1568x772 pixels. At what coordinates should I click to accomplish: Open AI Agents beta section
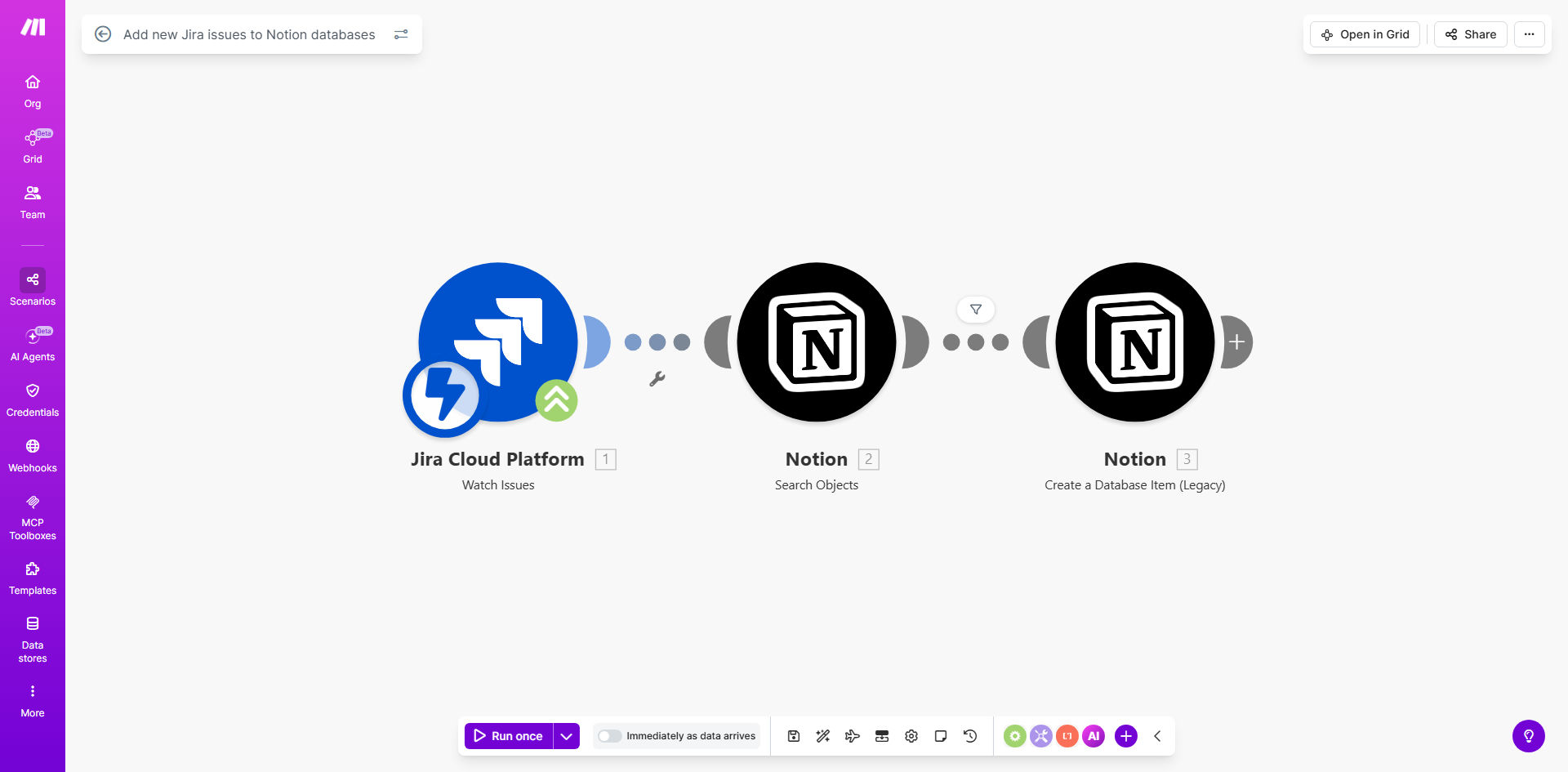[33, 345]
